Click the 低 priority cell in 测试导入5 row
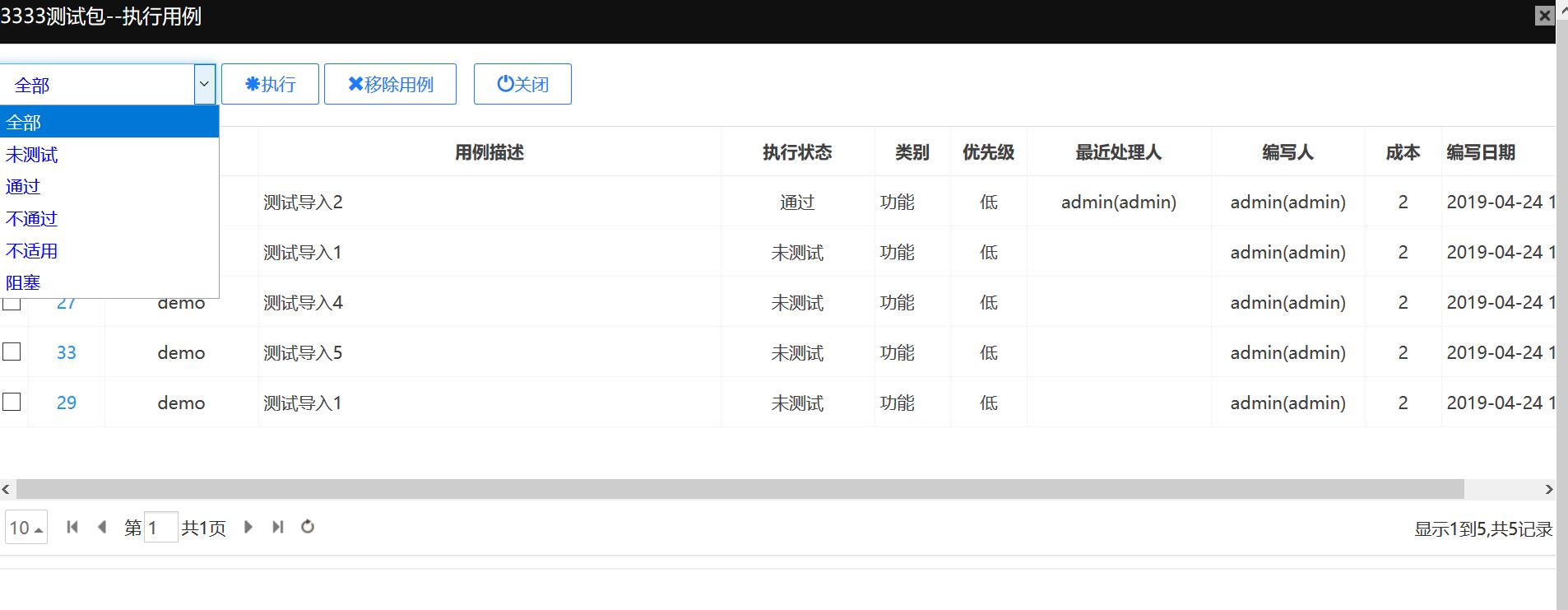The height and width of the screenshot is (610, 1568). (989, 353)
